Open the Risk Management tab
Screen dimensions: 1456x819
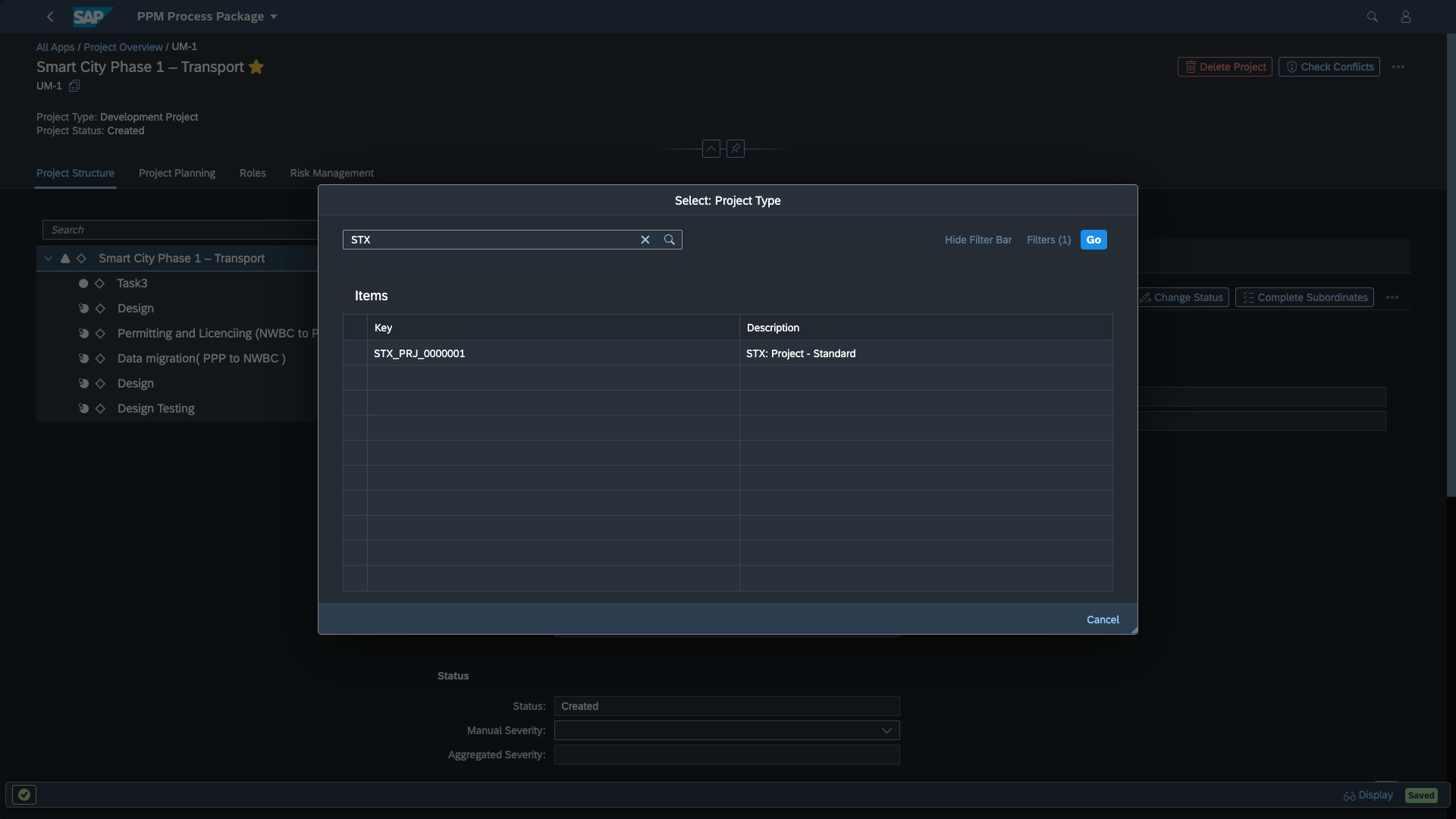(331, 173)
